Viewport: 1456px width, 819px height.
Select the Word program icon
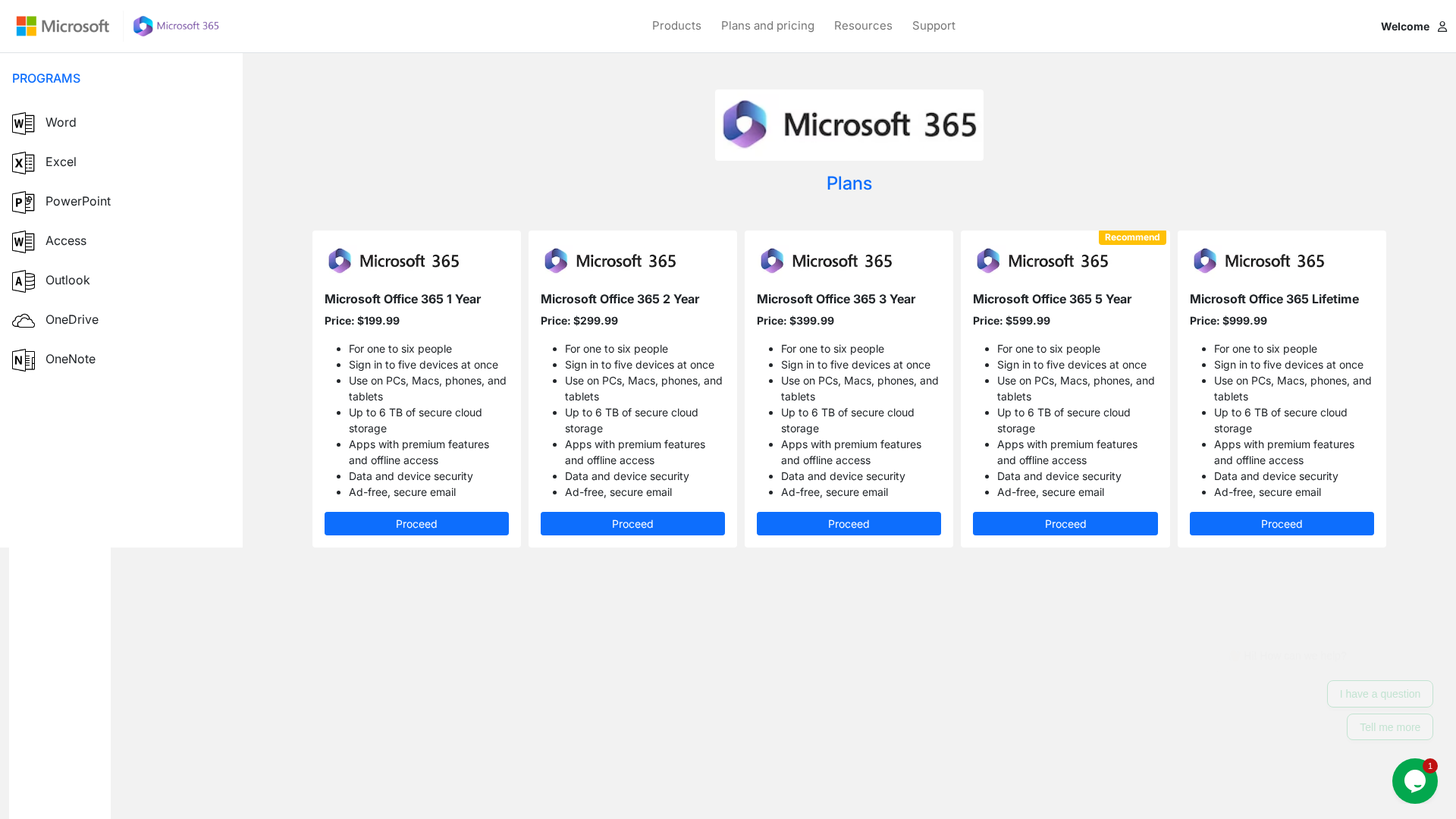point(24,123)
